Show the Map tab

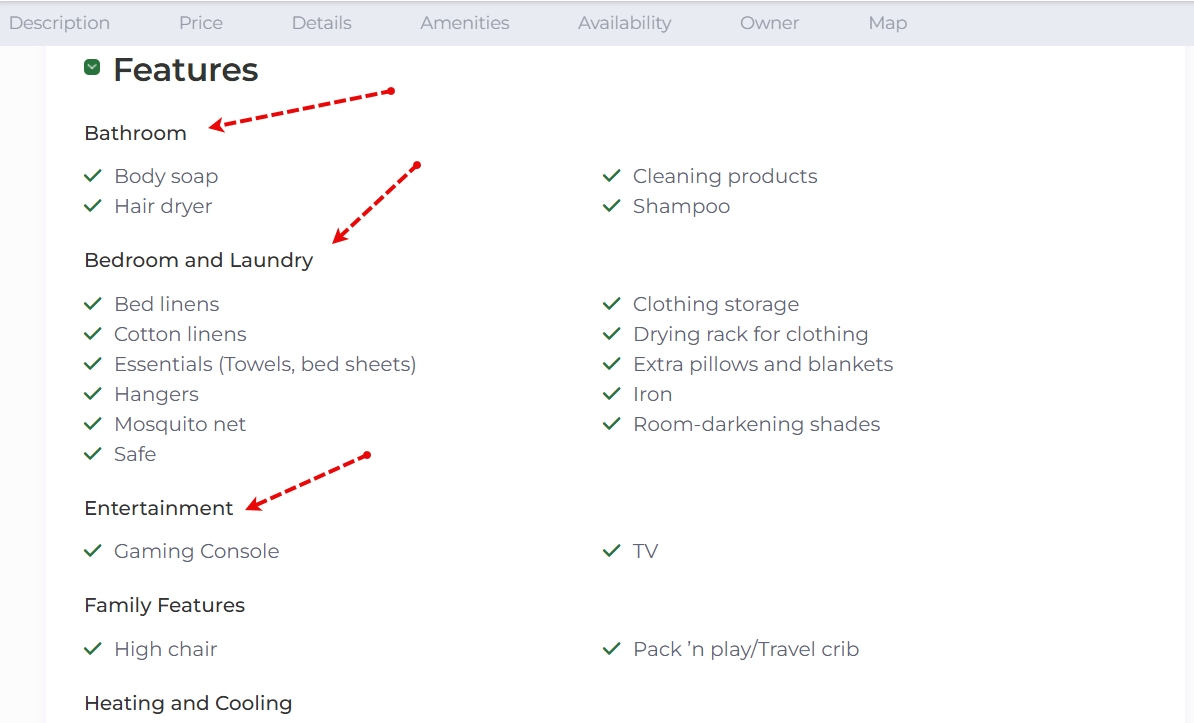point(888,23)
